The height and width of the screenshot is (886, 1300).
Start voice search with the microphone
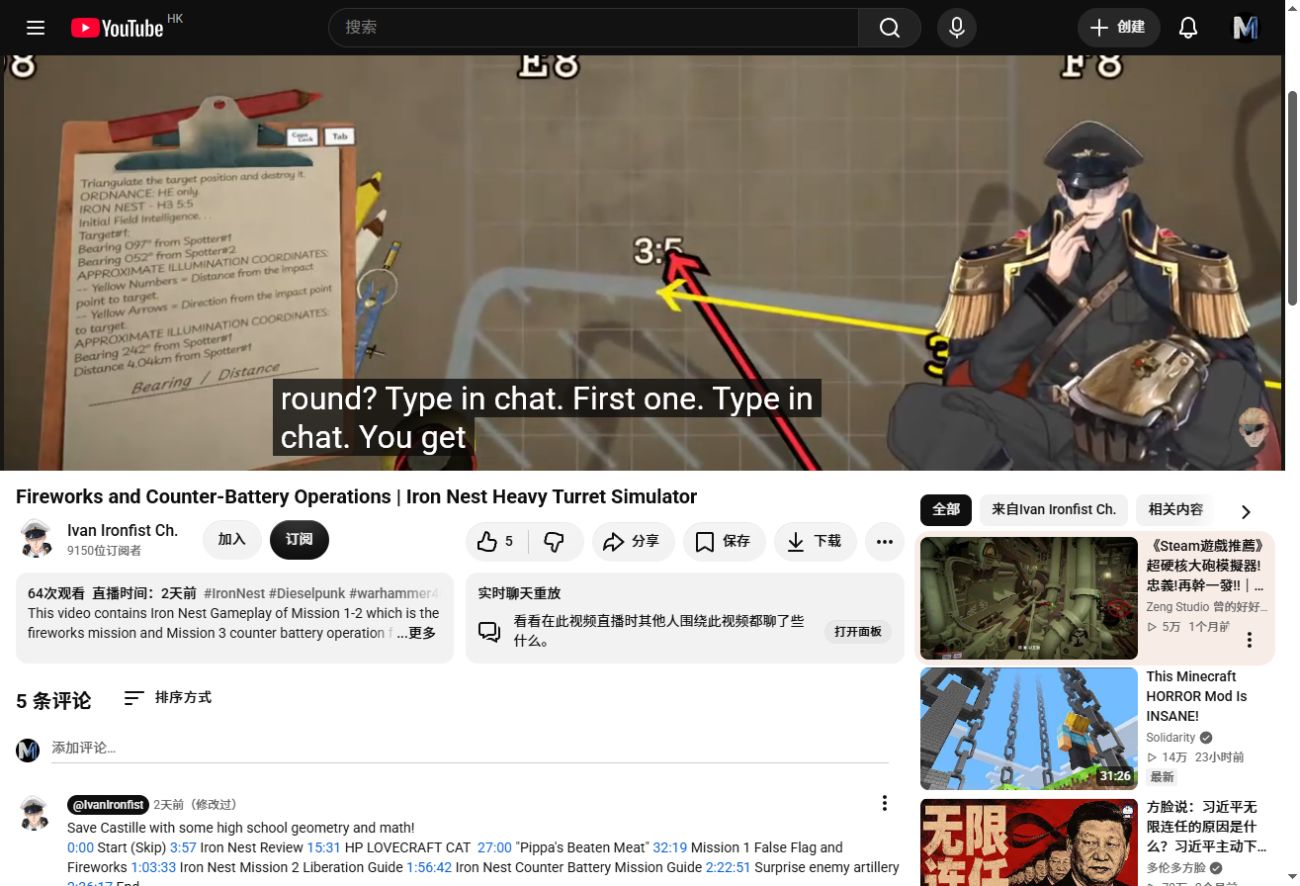tap(956, 28)
